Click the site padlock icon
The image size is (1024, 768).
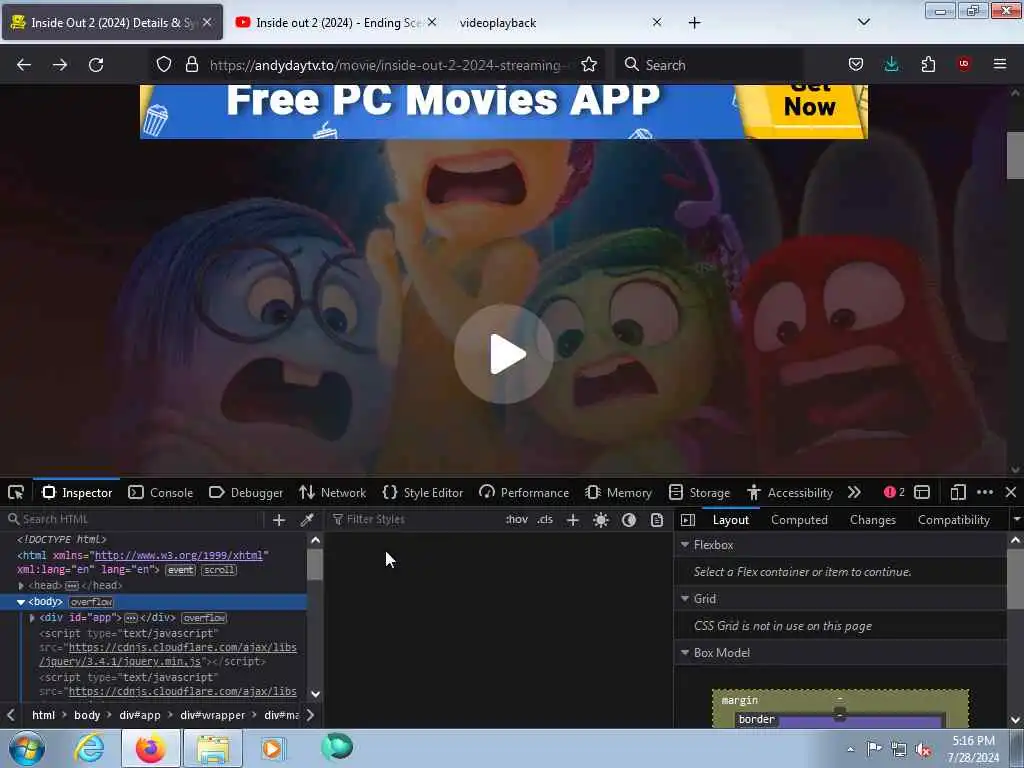tap(191, 65)
